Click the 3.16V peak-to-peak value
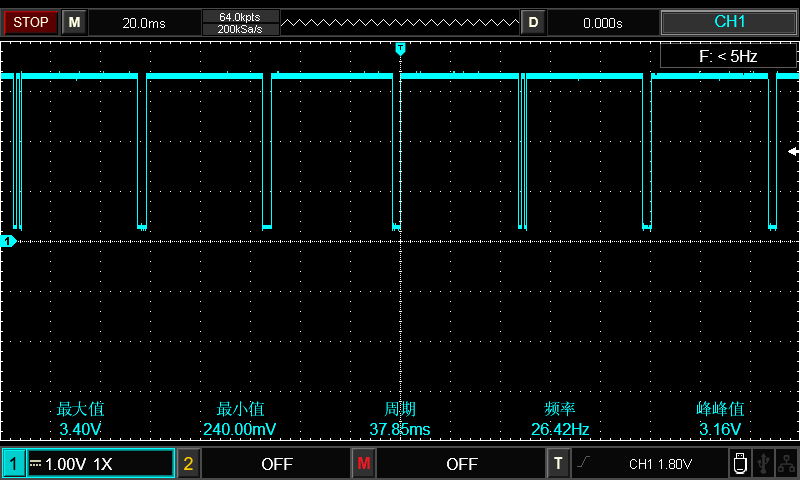Viewport: 800px width, 480px height. pos(720,429)
